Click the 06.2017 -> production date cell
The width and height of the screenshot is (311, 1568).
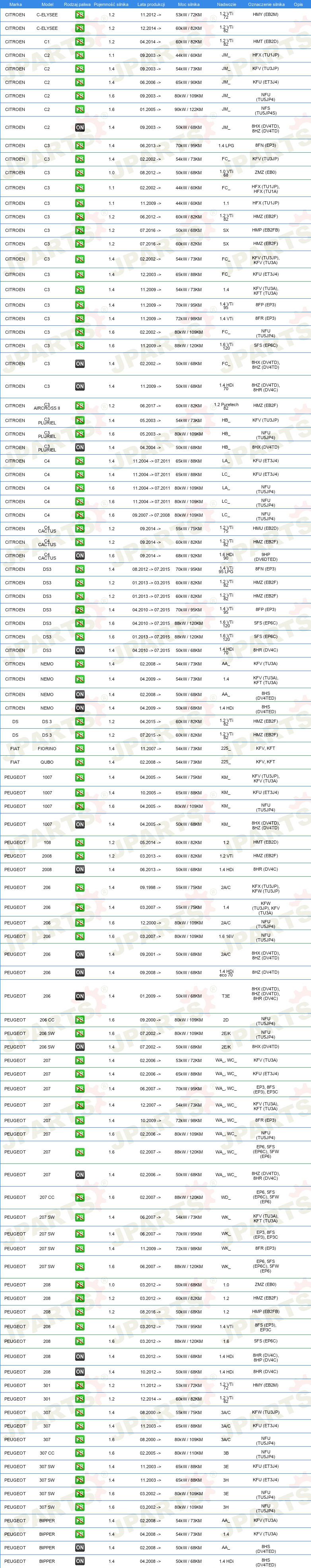[x=150, y=406]
